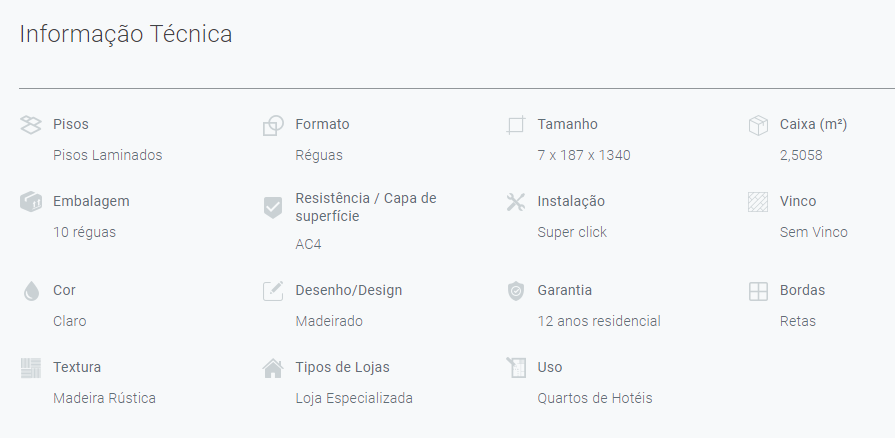The height and width of the screenshot is (438, 895).
Task: Click the Cor droplet icon
Action: (31, 291)
